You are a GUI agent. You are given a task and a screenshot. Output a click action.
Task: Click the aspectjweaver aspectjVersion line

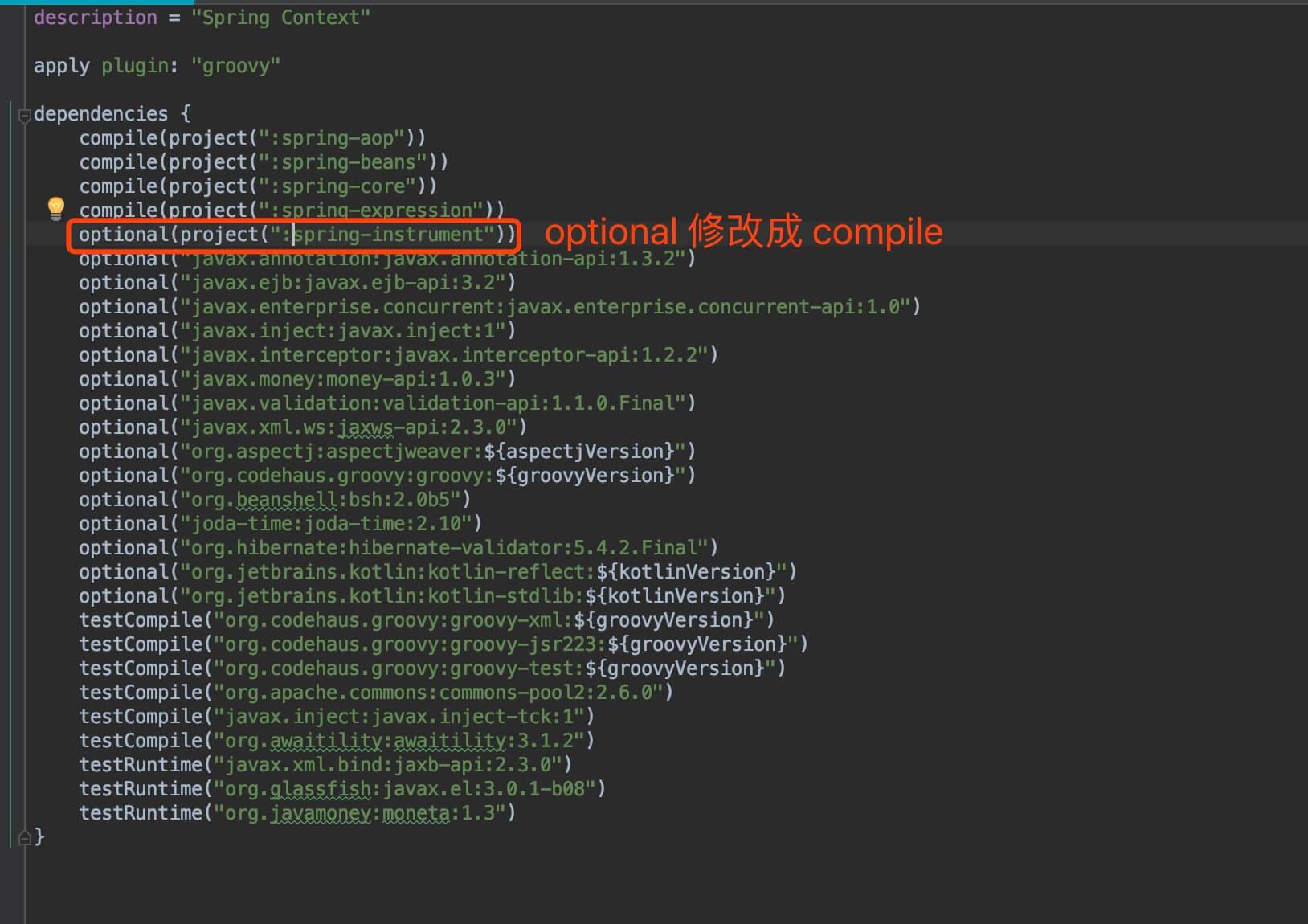pos(387,452)
